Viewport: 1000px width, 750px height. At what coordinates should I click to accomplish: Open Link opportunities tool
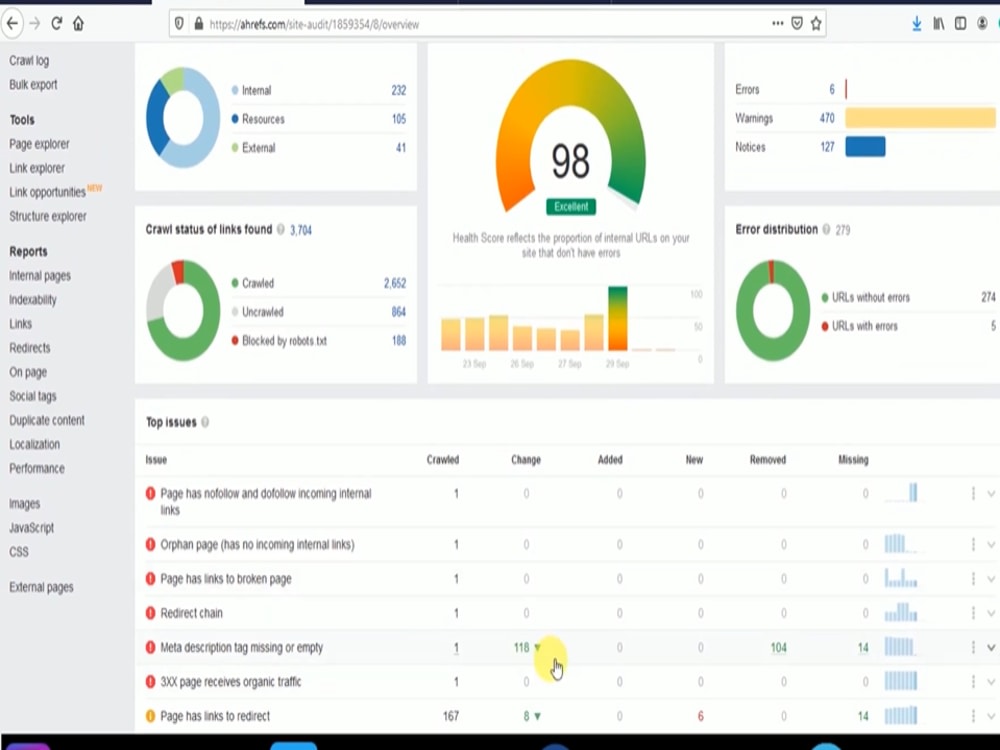pos(47,192)
